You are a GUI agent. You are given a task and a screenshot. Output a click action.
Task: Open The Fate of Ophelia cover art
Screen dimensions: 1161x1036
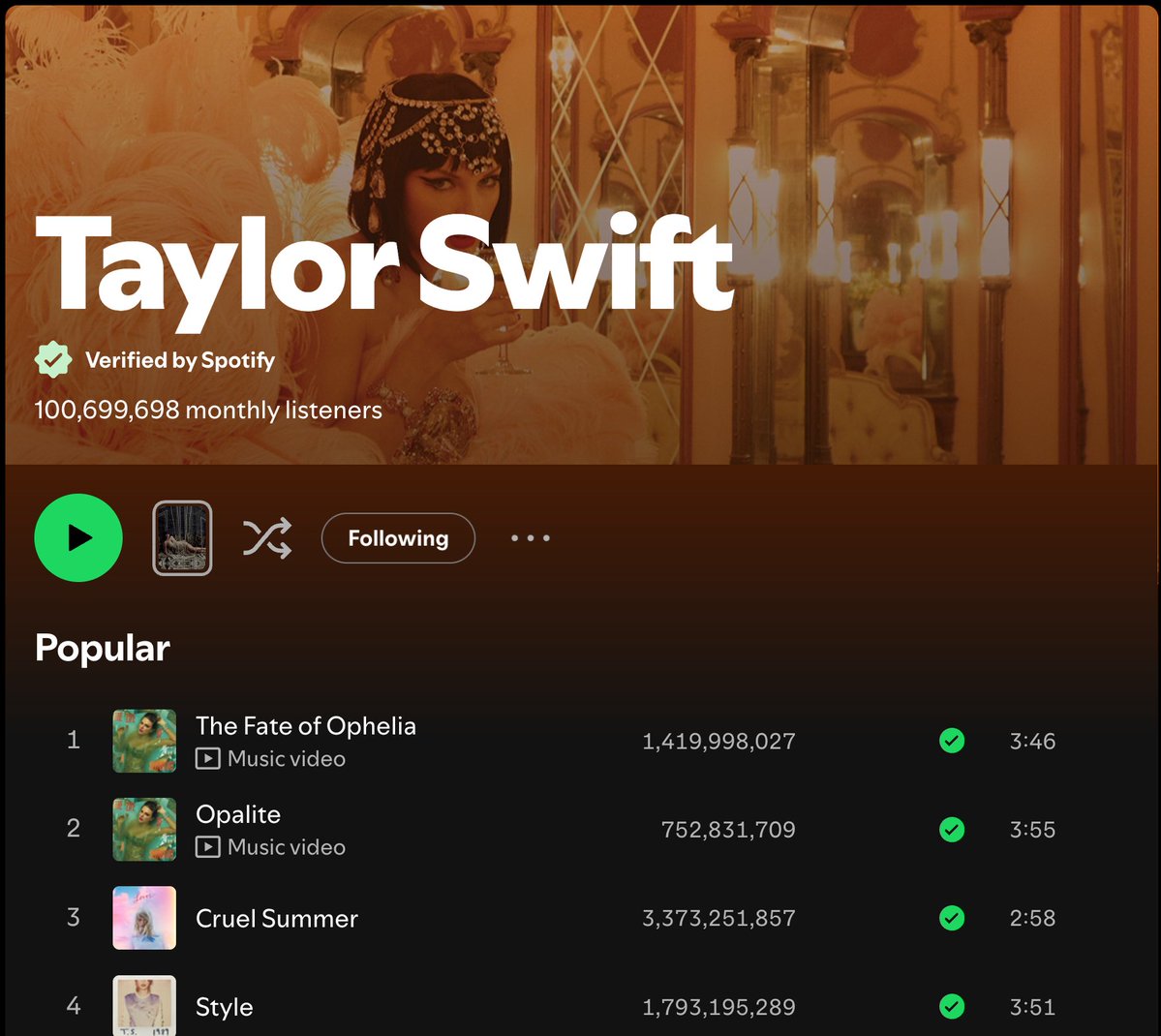144,742
